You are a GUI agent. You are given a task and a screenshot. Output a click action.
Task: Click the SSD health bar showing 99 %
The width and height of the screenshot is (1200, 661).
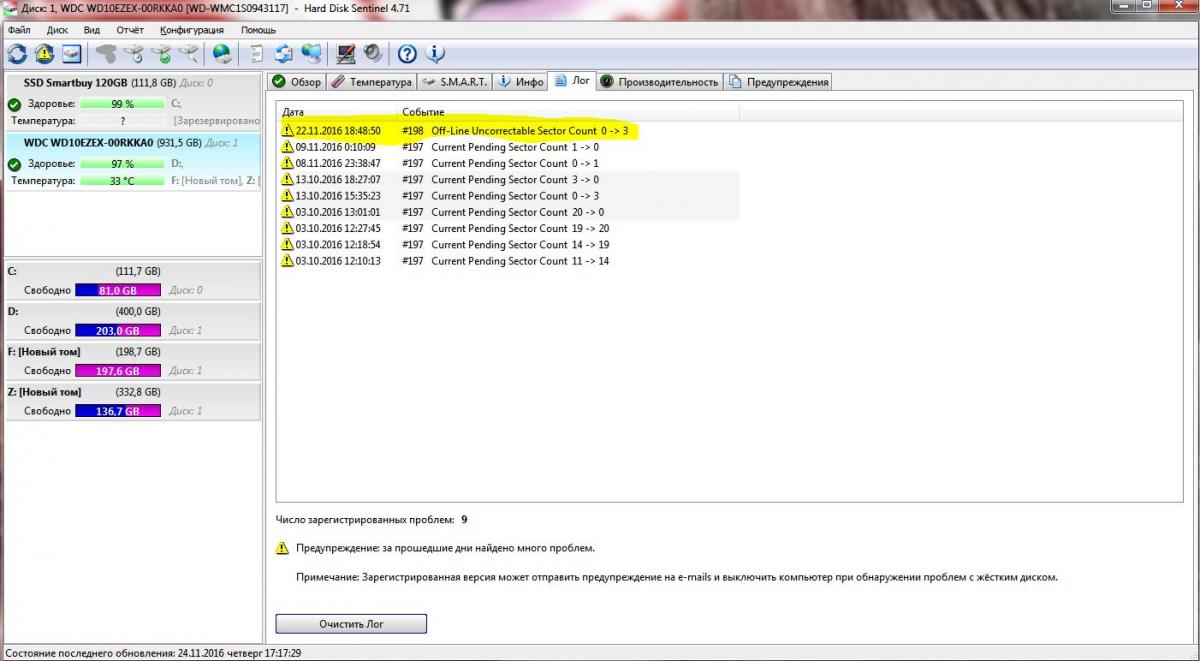pos(122,104)
